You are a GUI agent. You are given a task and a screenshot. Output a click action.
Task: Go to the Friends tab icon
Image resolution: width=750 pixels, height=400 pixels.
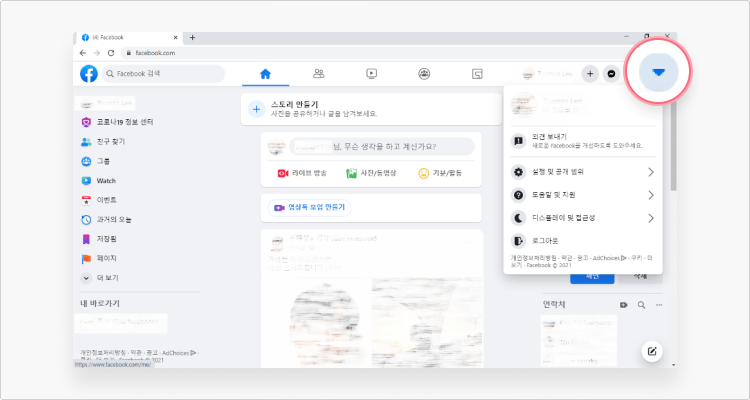tap(319, 74)
